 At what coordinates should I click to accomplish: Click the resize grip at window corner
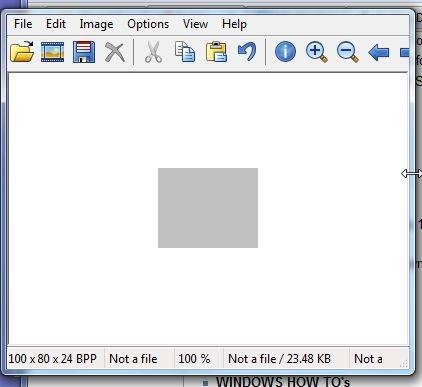404,364
